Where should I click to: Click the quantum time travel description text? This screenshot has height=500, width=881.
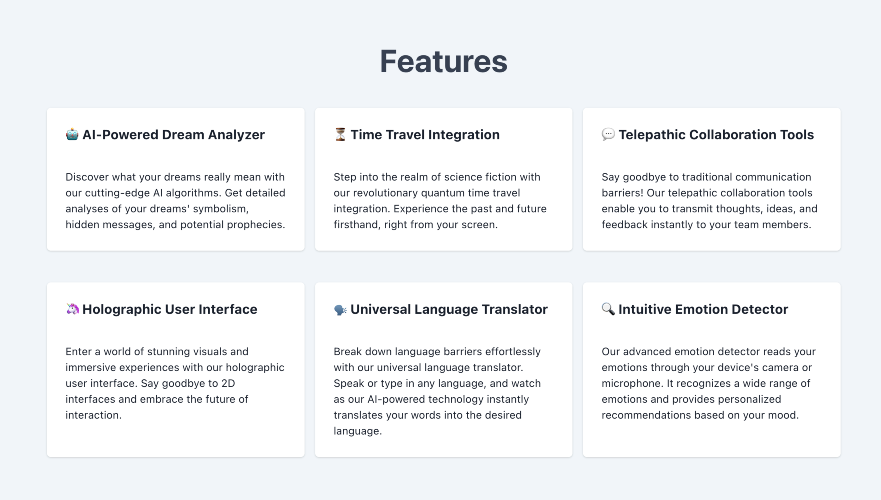[440, 201]
